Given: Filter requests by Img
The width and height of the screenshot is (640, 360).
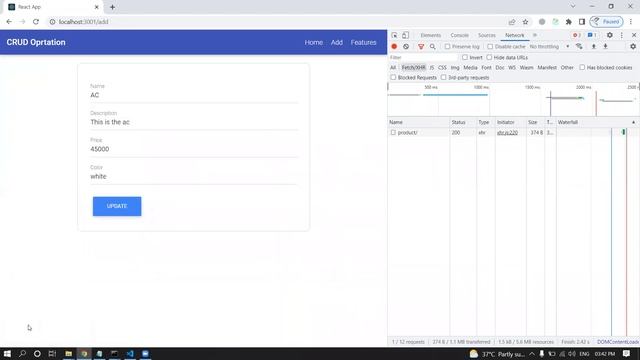Looking at the screenshot, I should [x=455, y=67].
